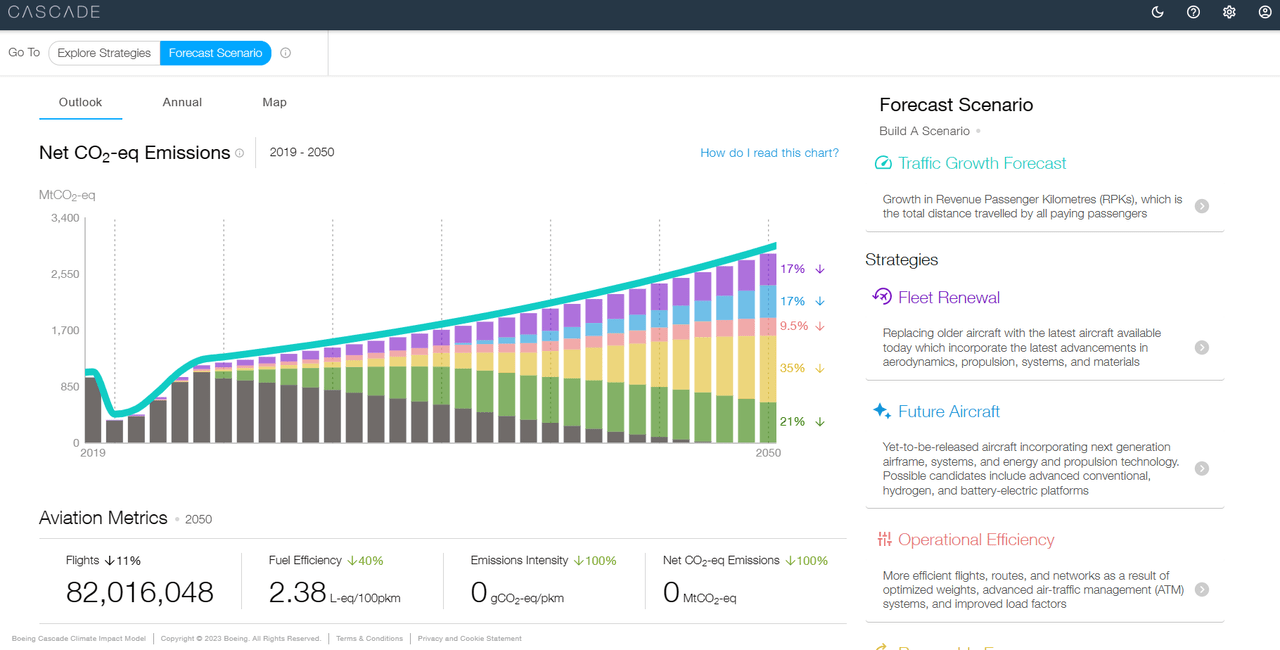Click the Traffic Growth Forecast gauge icon
Viewport: 1280px width, 650px height.
883,162
